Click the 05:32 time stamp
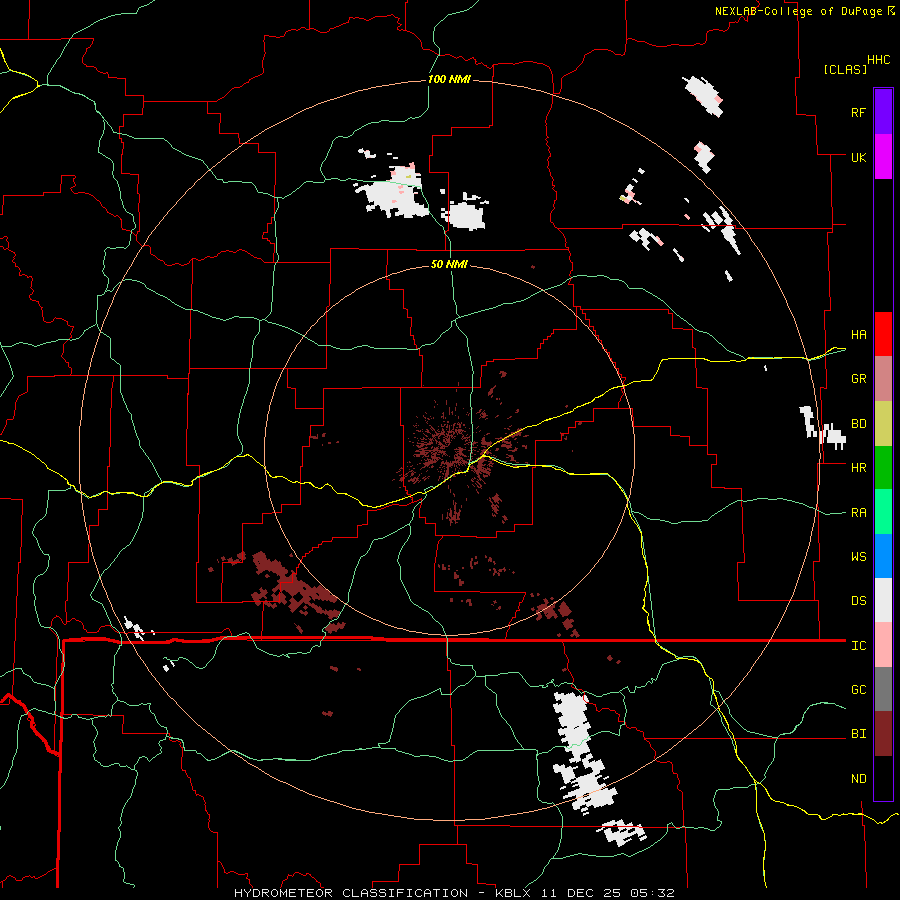The width and height of the screenshot is (900, 900). coord(653,893)
